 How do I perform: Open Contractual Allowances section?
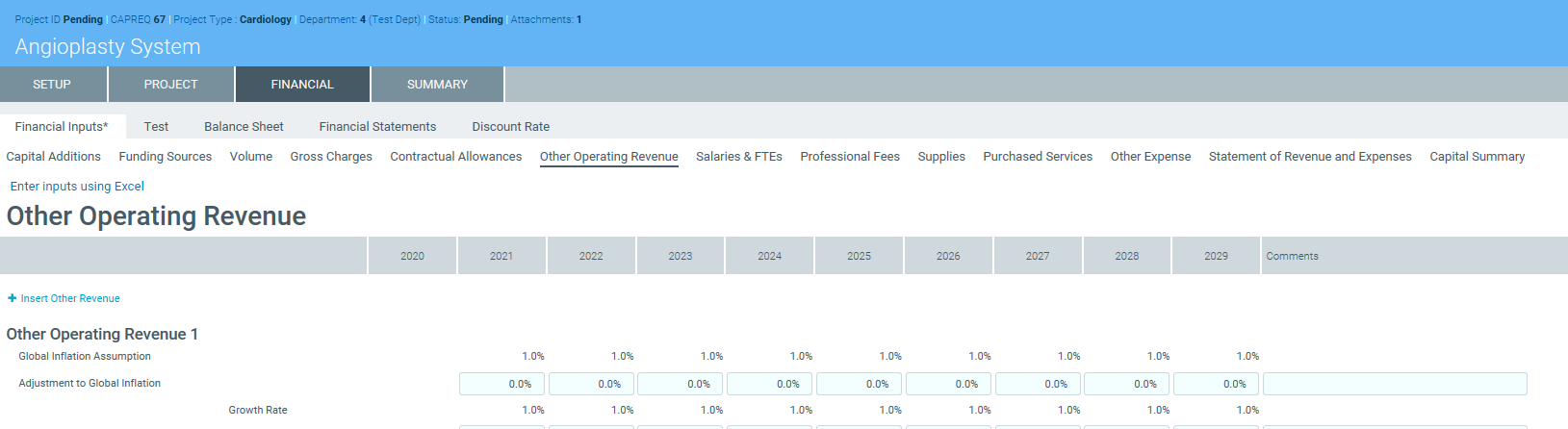pos(455,157)
